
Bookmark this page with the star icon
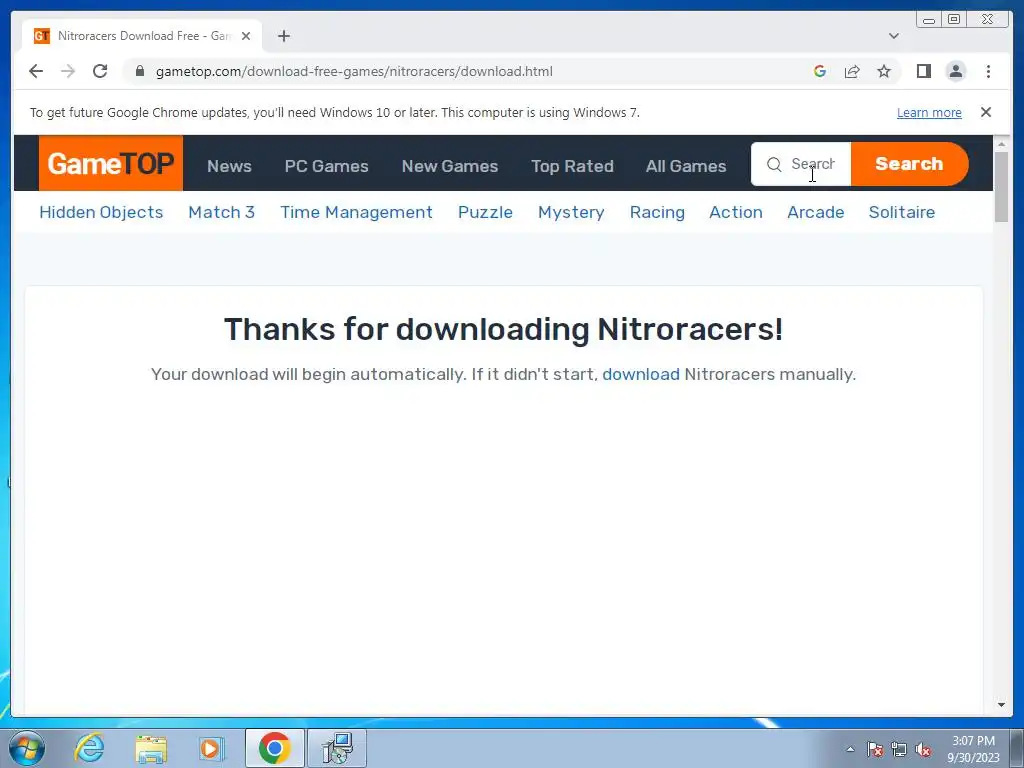click(884, 71)
